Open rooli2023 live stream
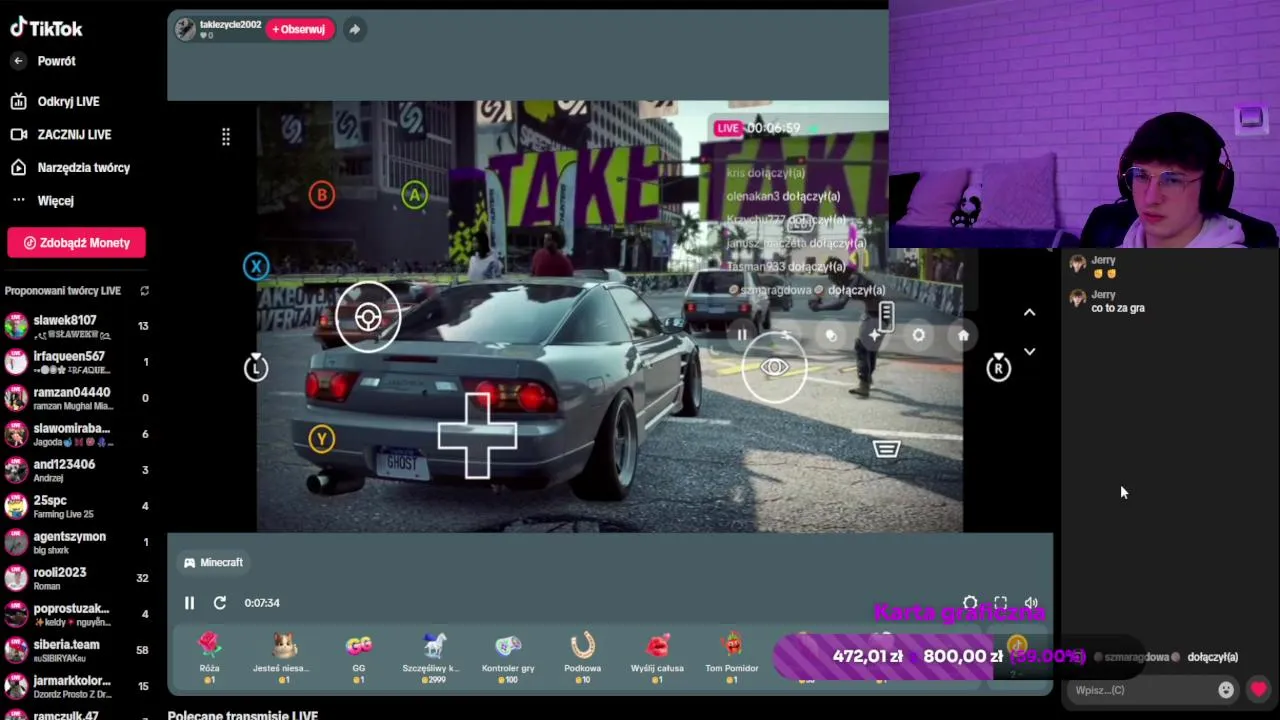1280x720 pixels. pos(76,579)
